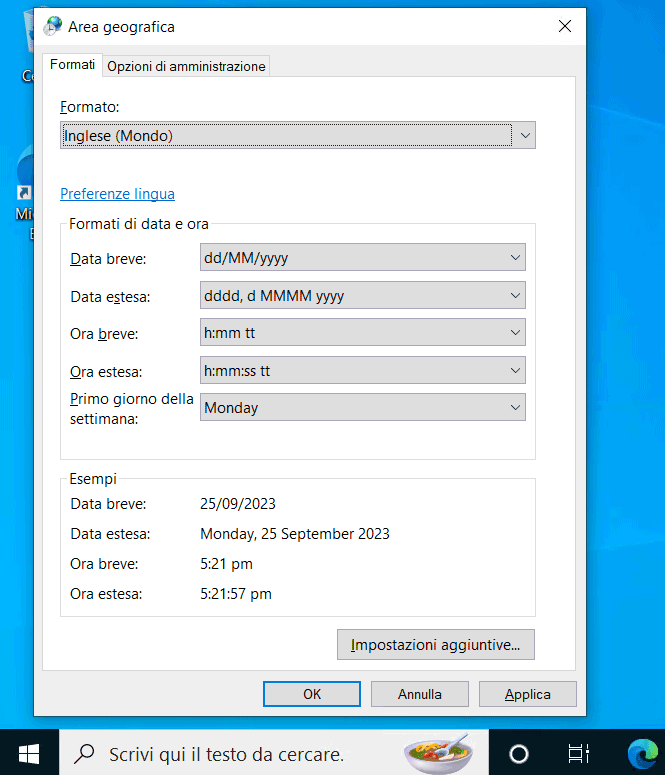Click the Impostazioni aggiuntive button
The height and width of the screenshot is (775, 665).
tap(436, 645)
